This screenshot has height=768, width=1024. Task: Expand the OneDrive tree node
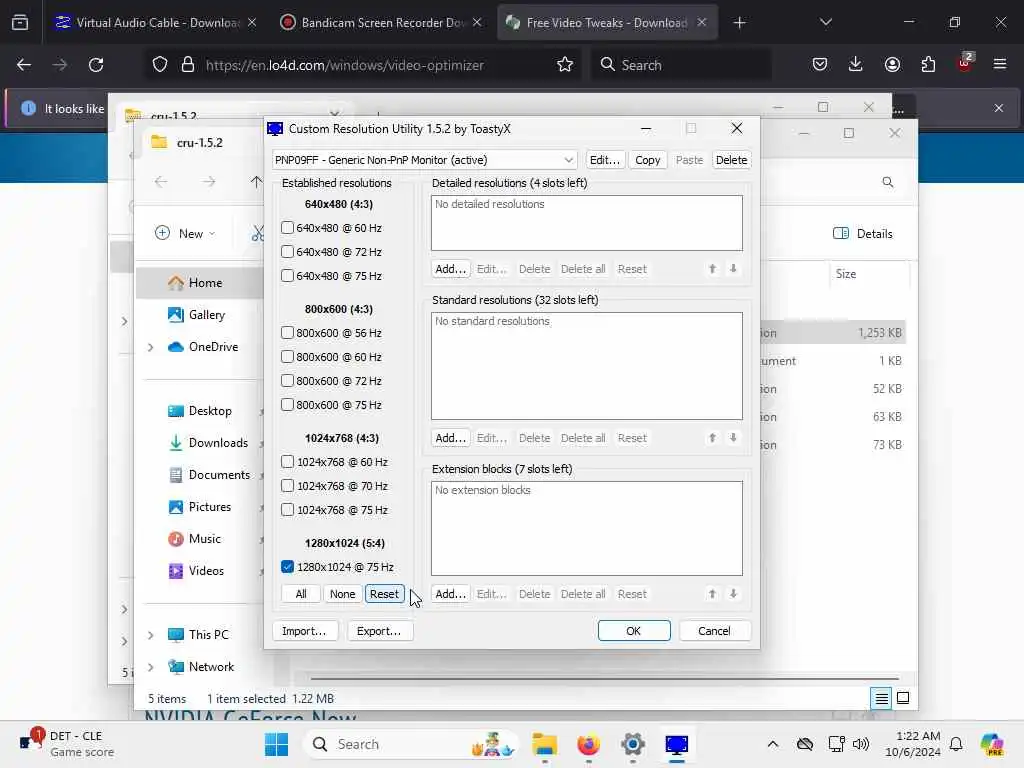click(x=150, y=347)
